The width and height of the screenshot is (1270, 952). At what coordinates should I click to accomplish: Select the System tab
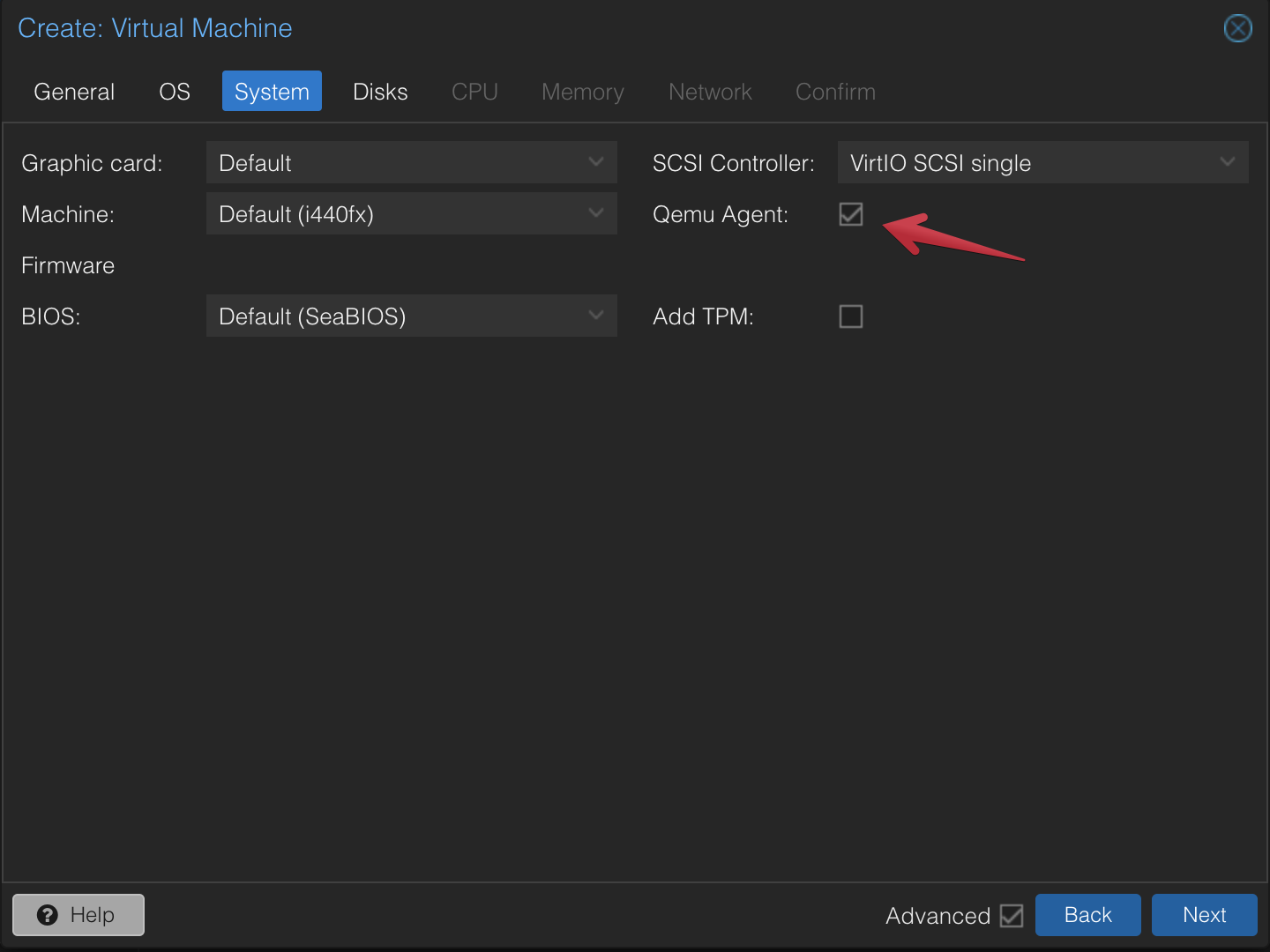pos(272,91)
